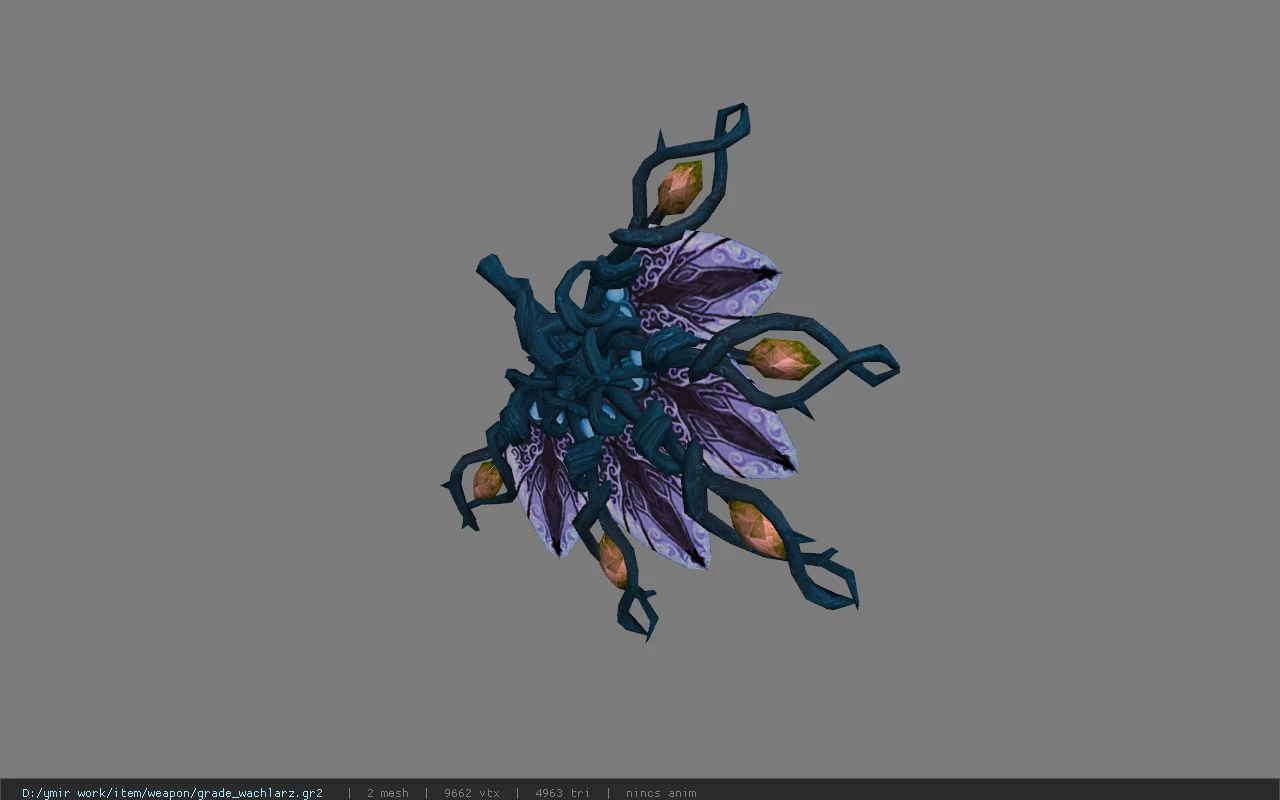1280x800 pixels.
Task: Click the '2 mesh' status entry
Action: pyautogui.click(x=388, y=793)
